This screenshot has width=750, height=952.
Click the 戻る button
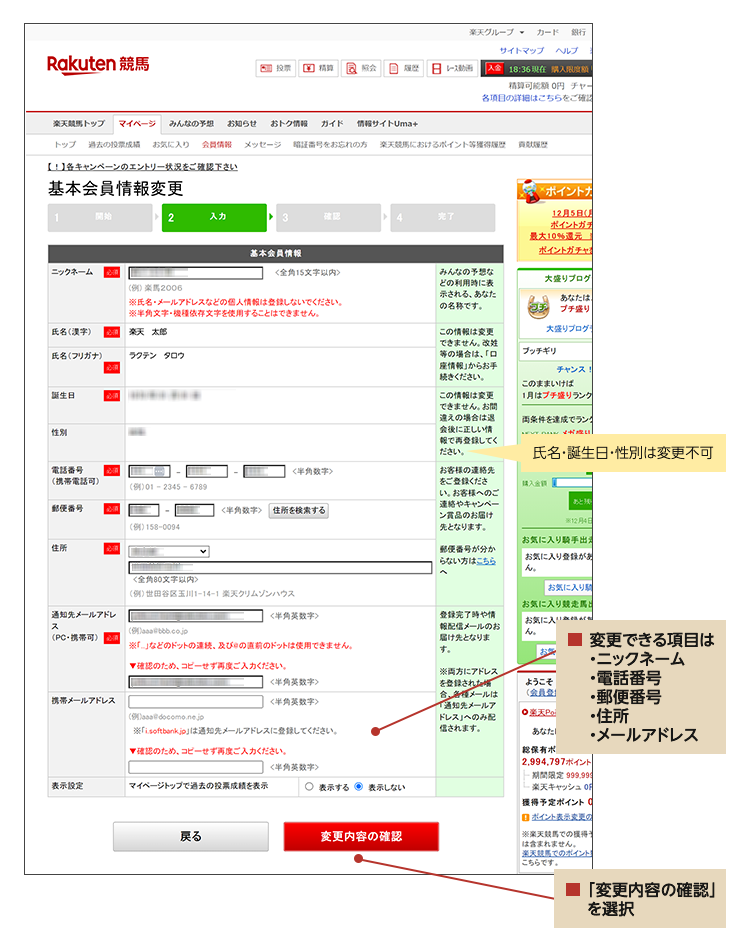[191, 836]
